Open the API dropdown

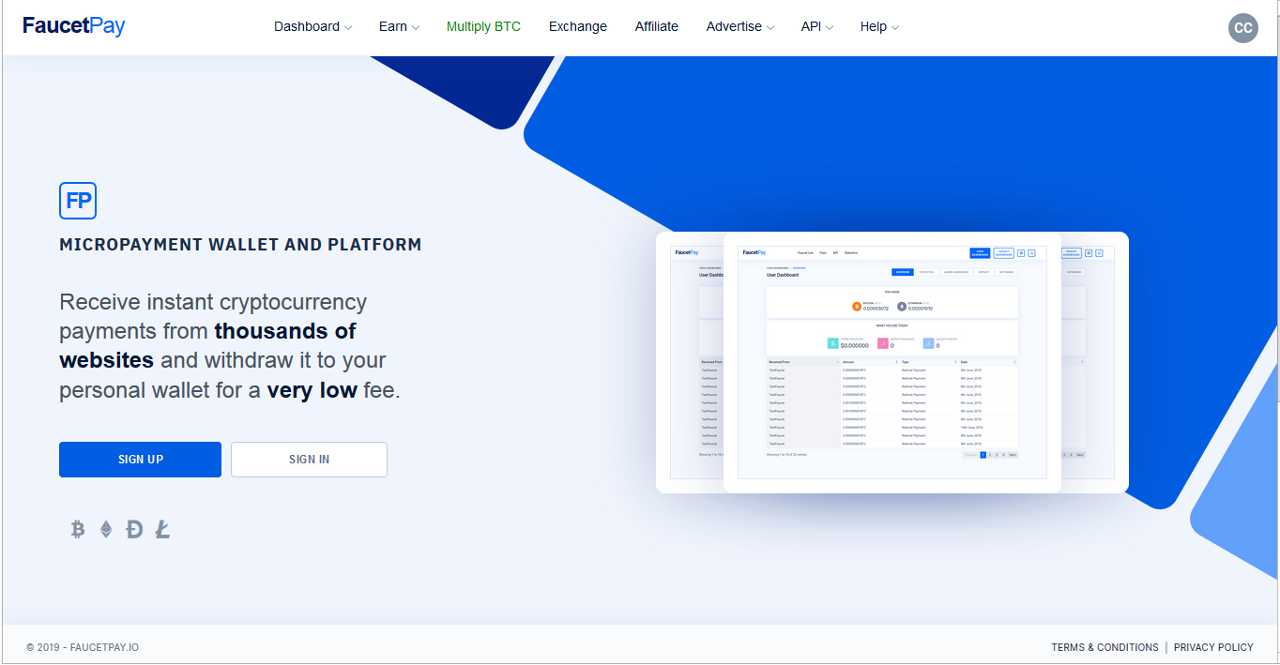816,27
